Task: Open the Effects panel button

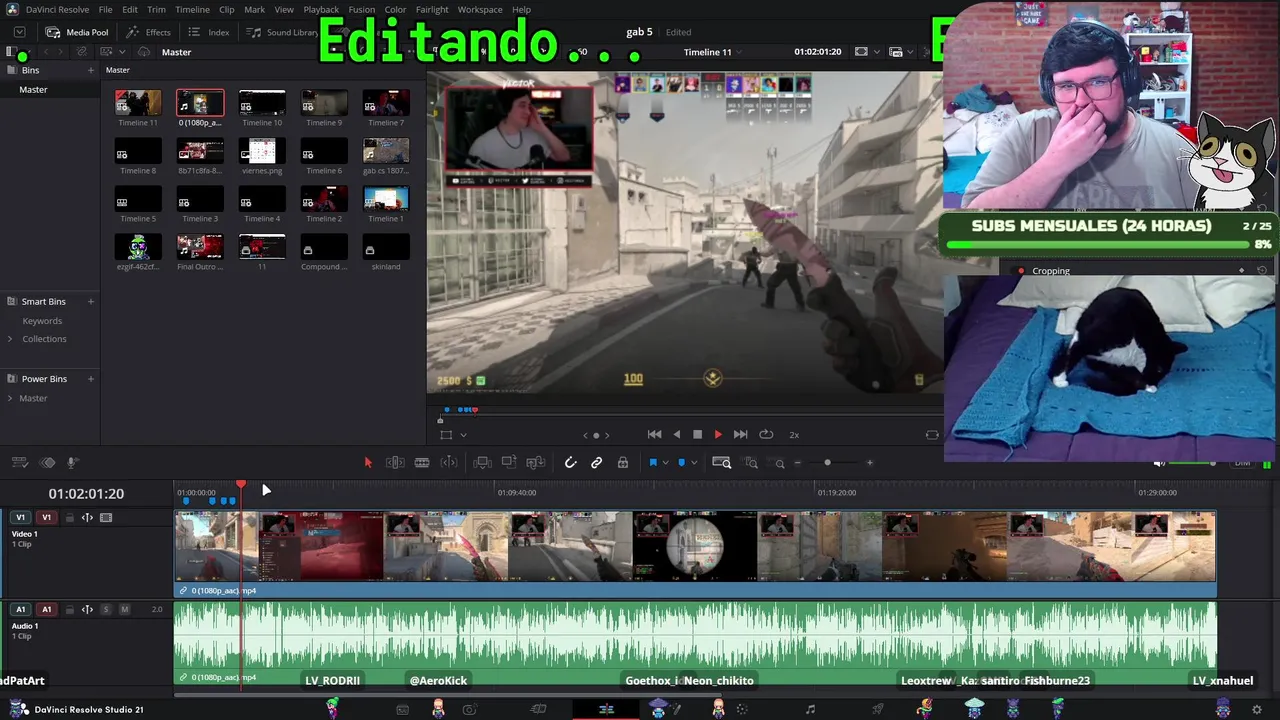Action: coord(149,32)
